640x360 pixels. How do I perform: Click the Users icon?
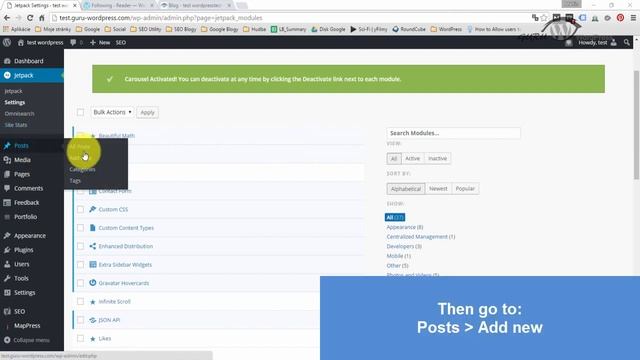click(7, 264)
